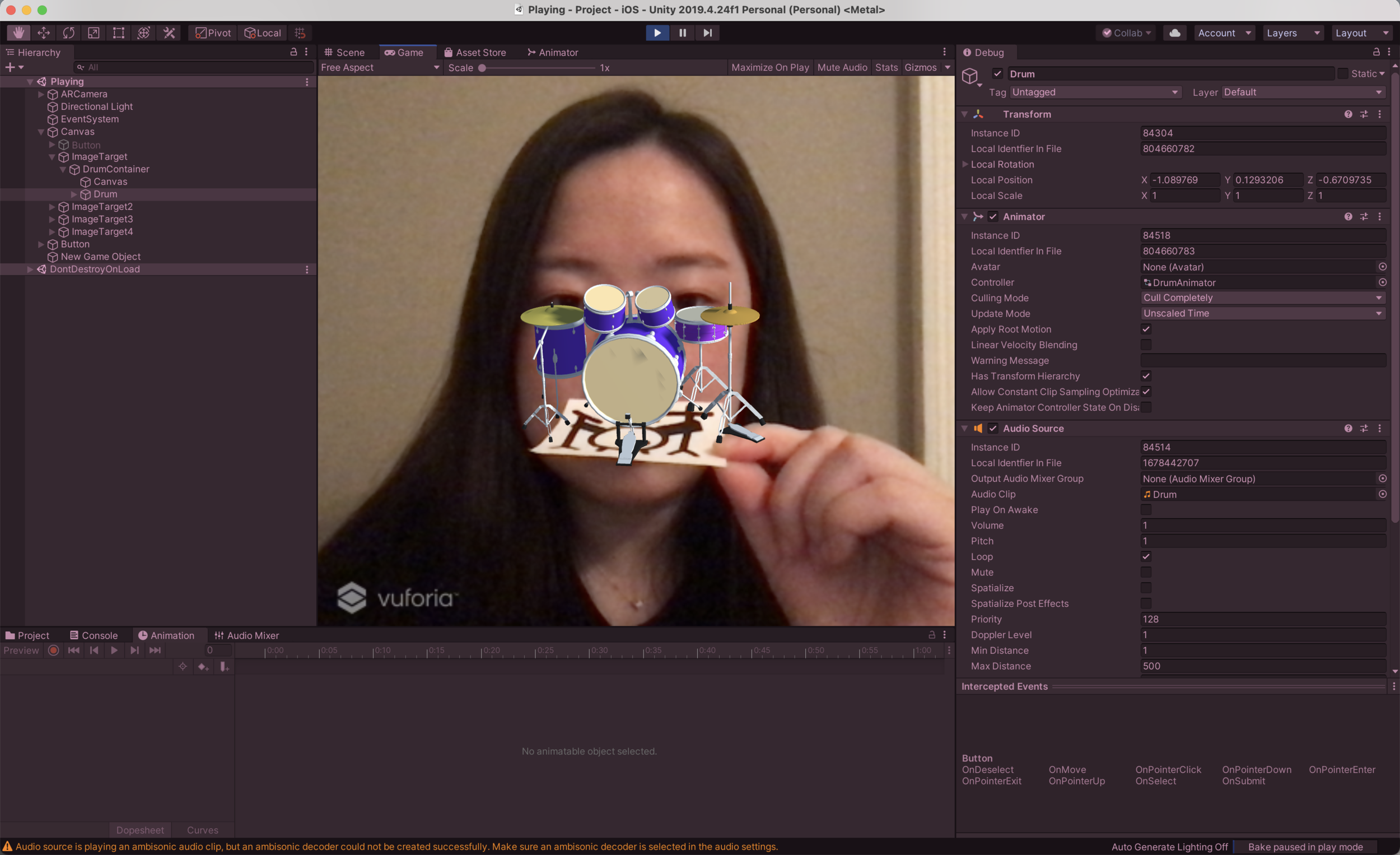Select the Rect Transform tool

(x=118, y=33)
